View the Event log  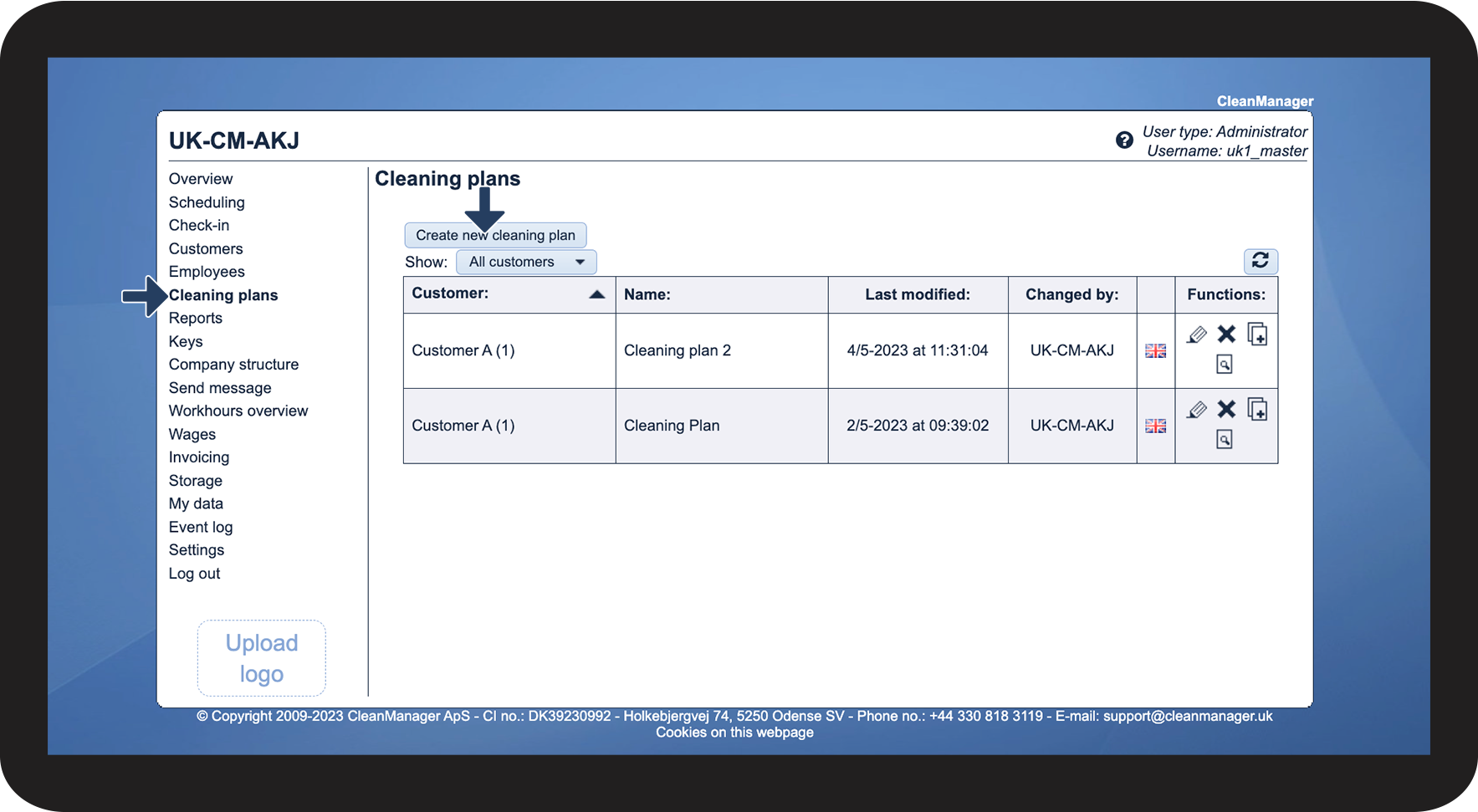tap(201, 527)
